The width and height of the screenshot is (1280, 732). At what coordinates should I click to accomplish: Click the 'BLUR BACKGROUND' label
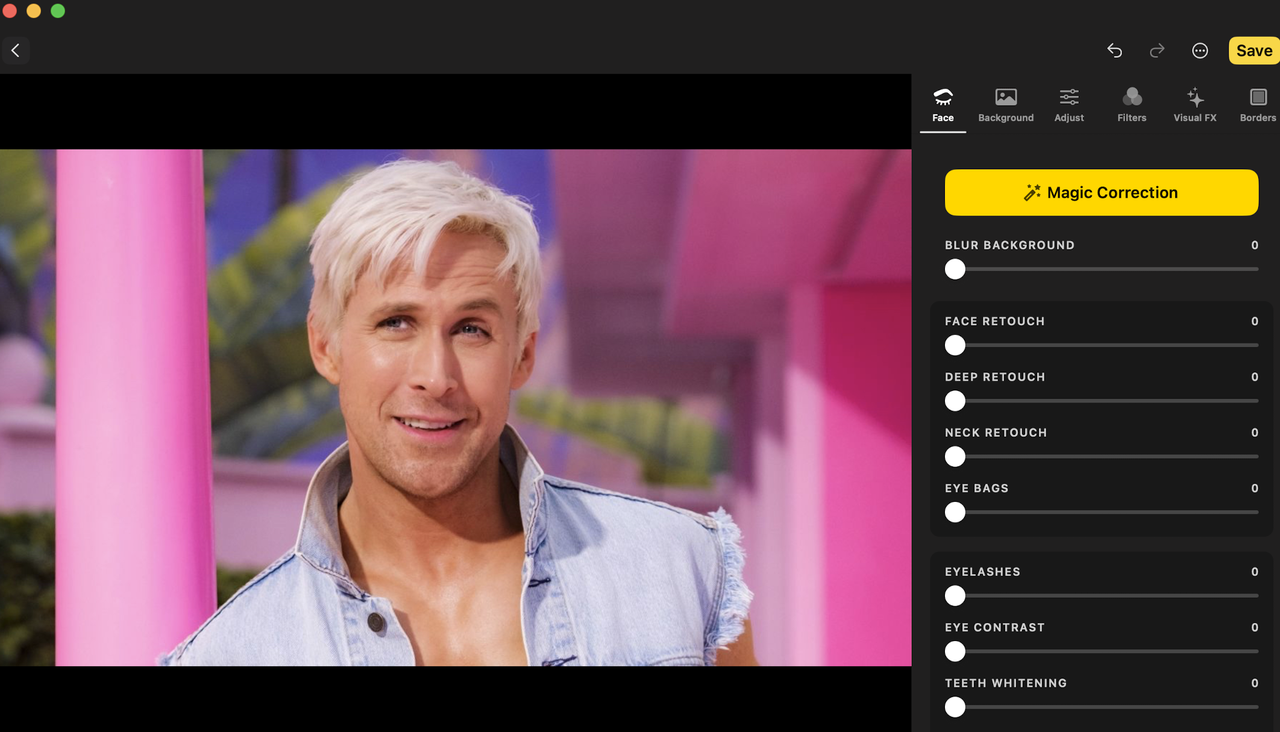pyautogui.click(x=1010, y=245)
